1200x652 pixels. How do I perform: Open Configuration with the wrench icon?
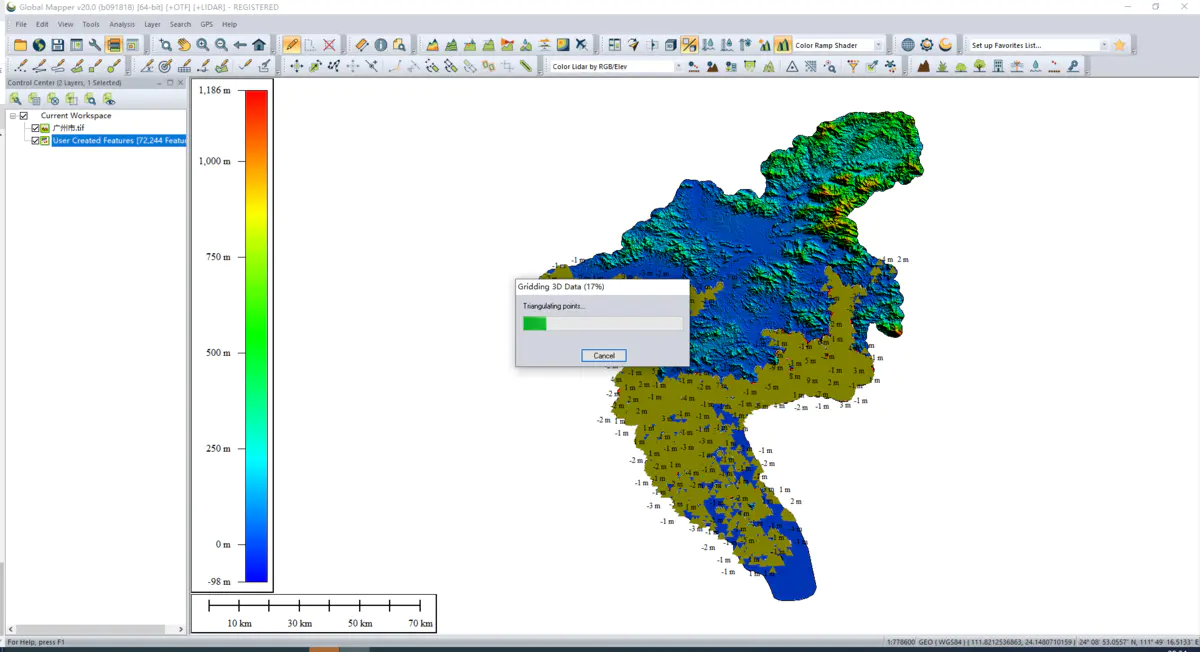tap(95, 45)
